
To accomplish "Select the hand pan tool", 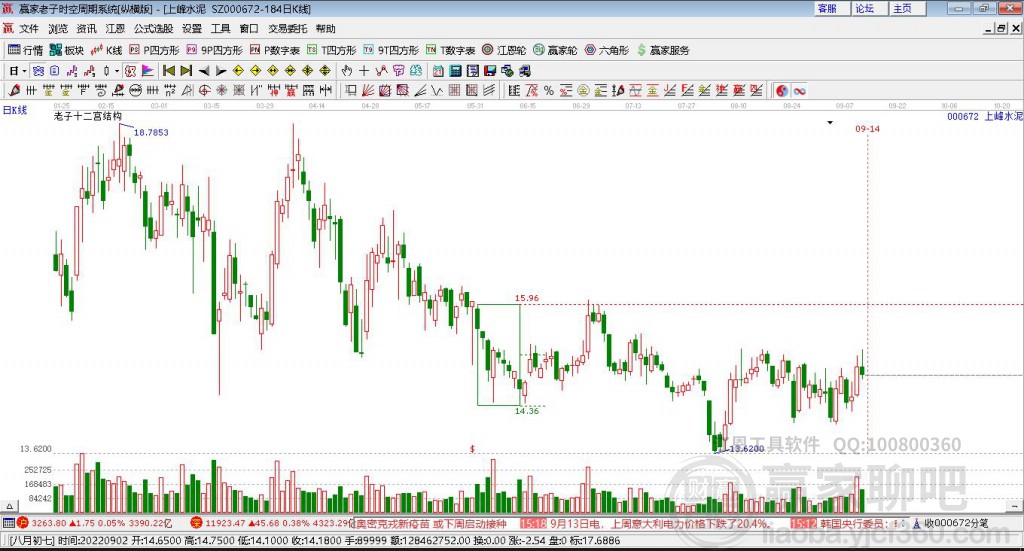I will (346, 71).
